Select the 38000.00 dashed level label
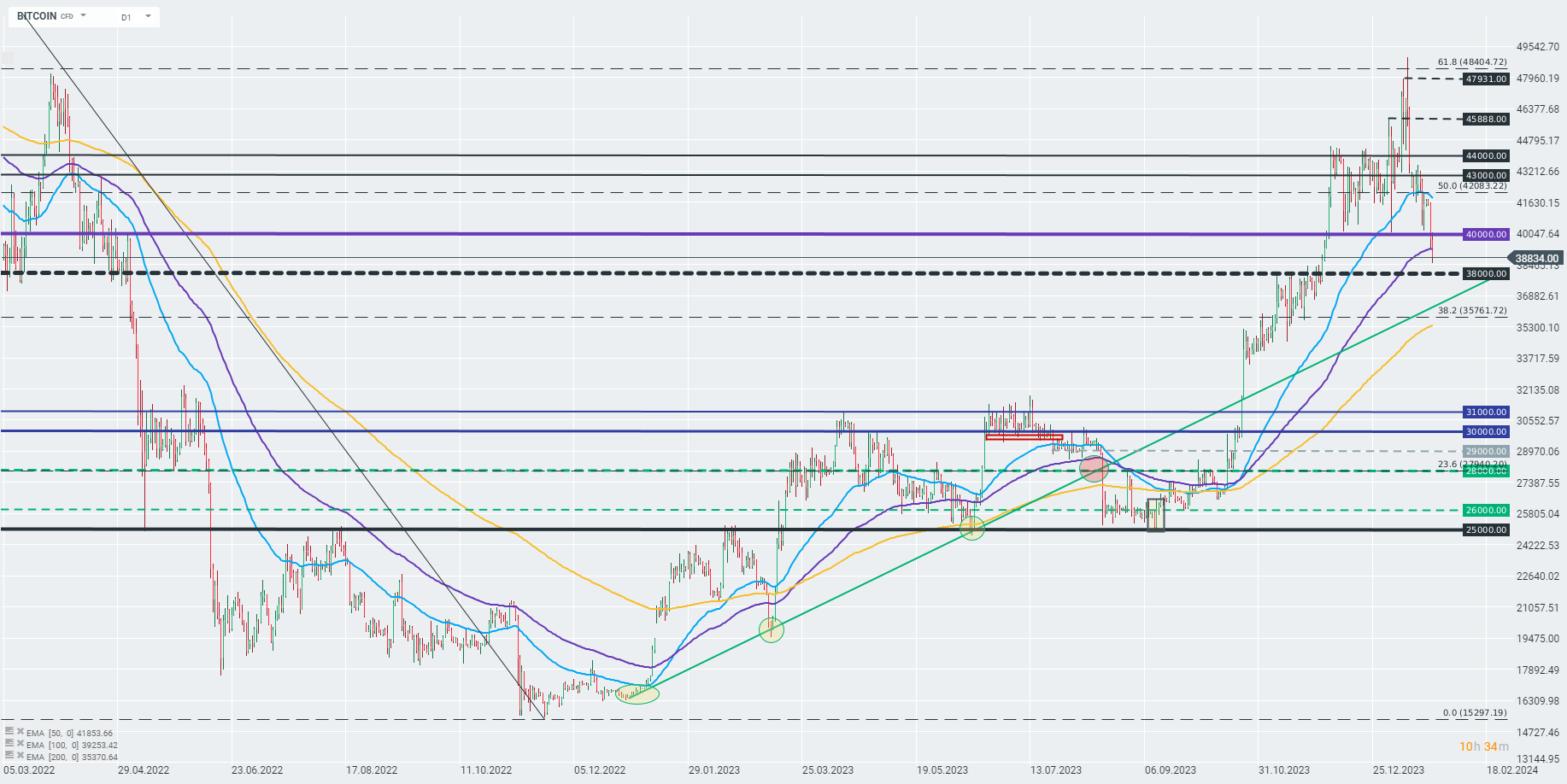Screen dimensions: 1567x784 pyautogui.click(x=1487, y=273)
